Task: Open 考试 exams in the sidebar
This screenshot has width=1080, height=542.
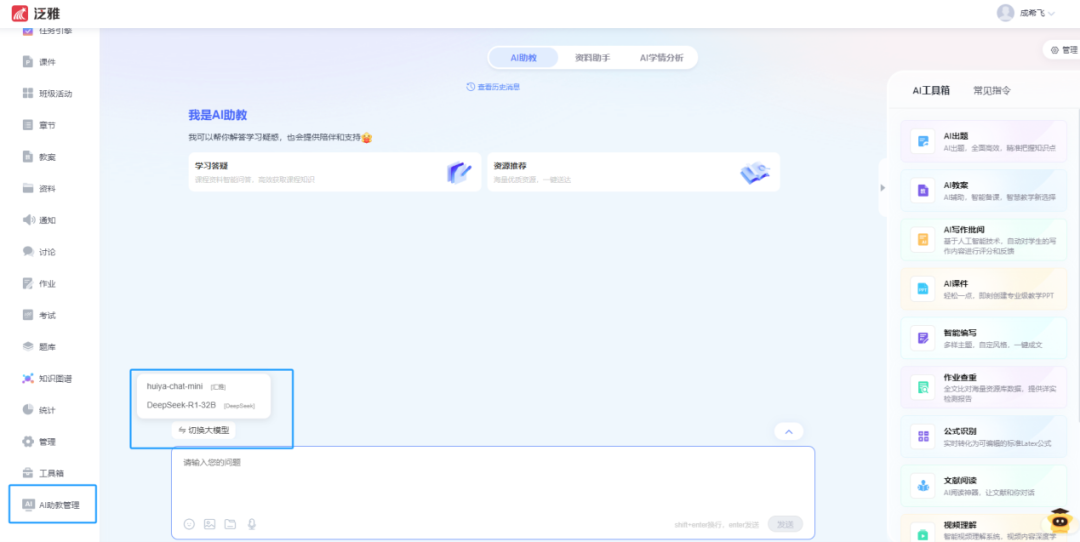Action: click(x=39, y=315)
